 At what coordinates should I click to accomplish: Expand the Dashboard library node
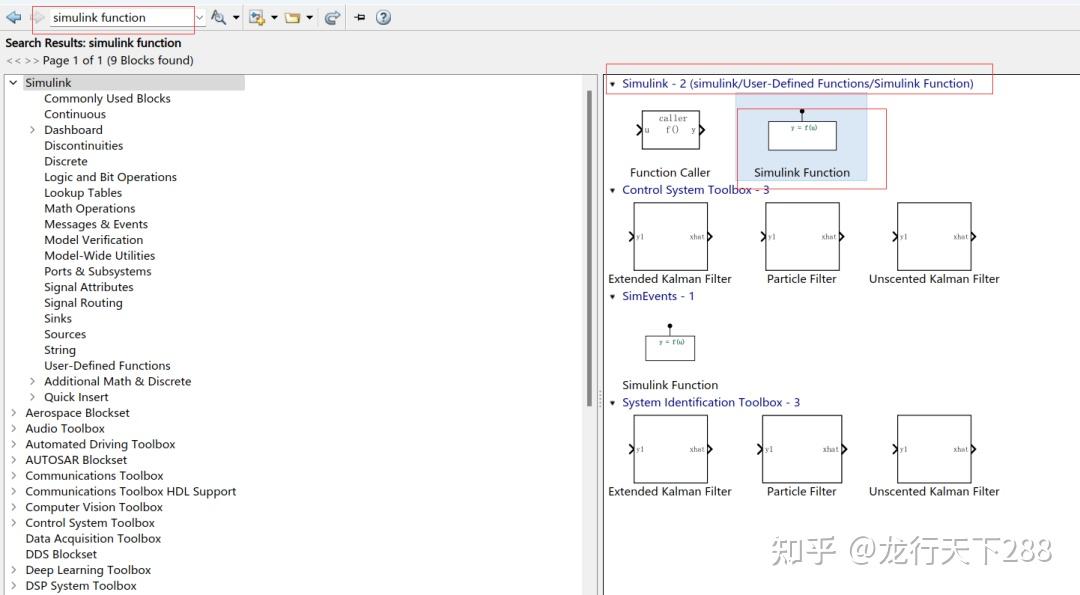click(x=32, y=129)
